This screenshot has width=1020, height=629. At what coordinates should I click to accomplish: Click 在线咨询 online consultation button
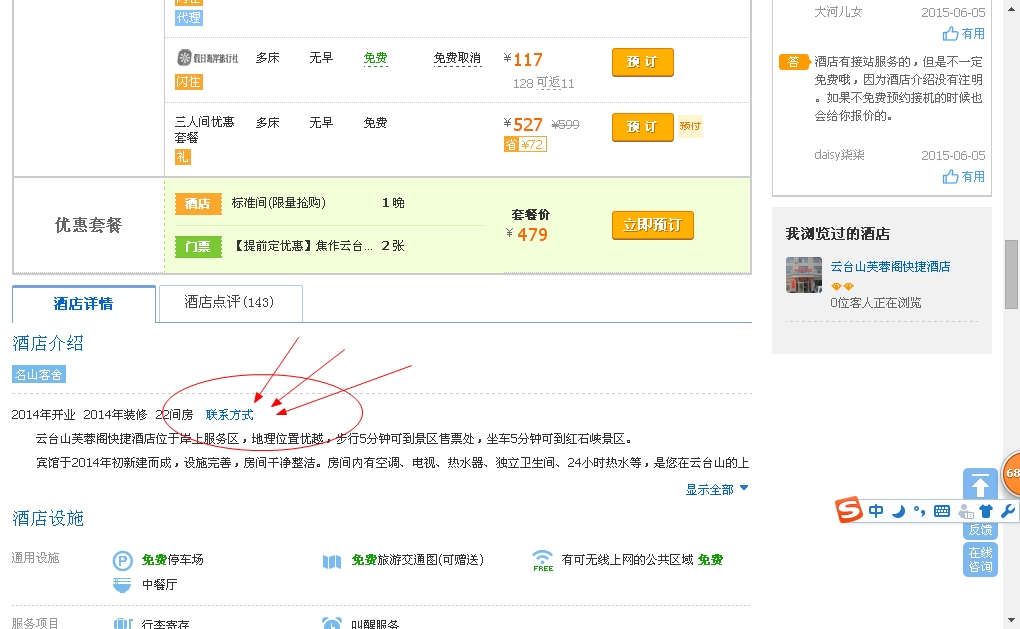coord(980,560)
